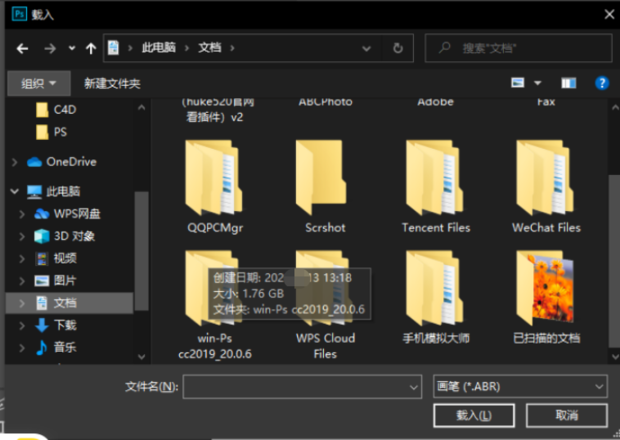Refresh the current folder view

click(398, 48)
